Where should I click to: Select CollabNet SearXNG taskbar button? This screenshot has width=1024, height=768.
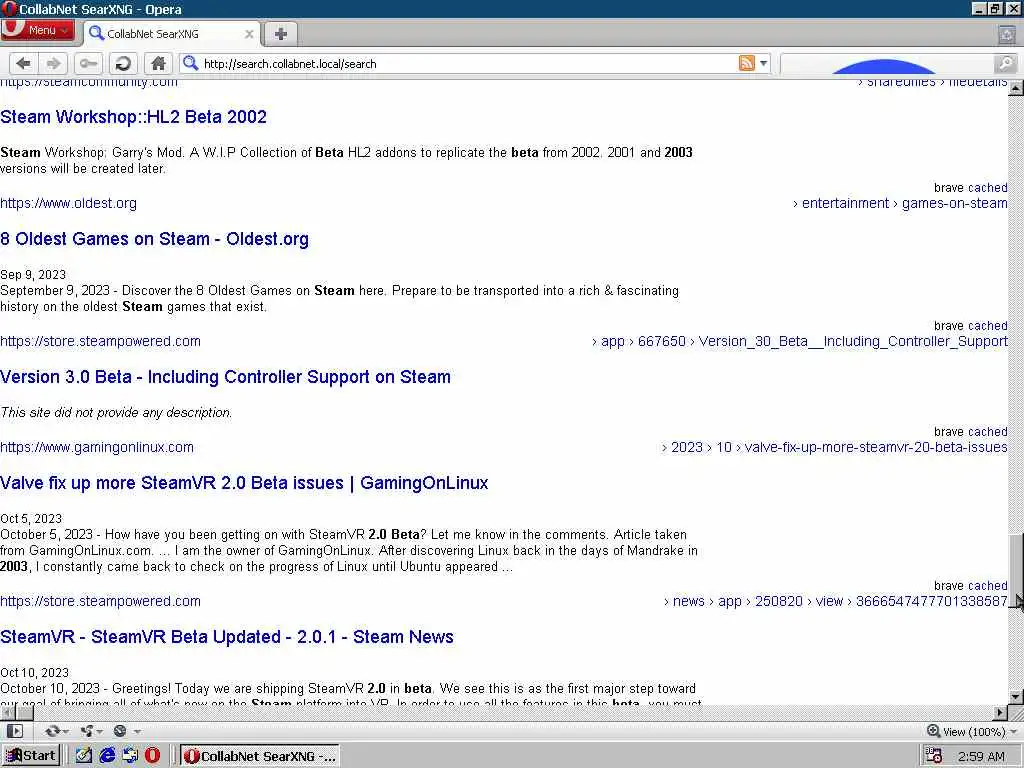tap(260, 756)
